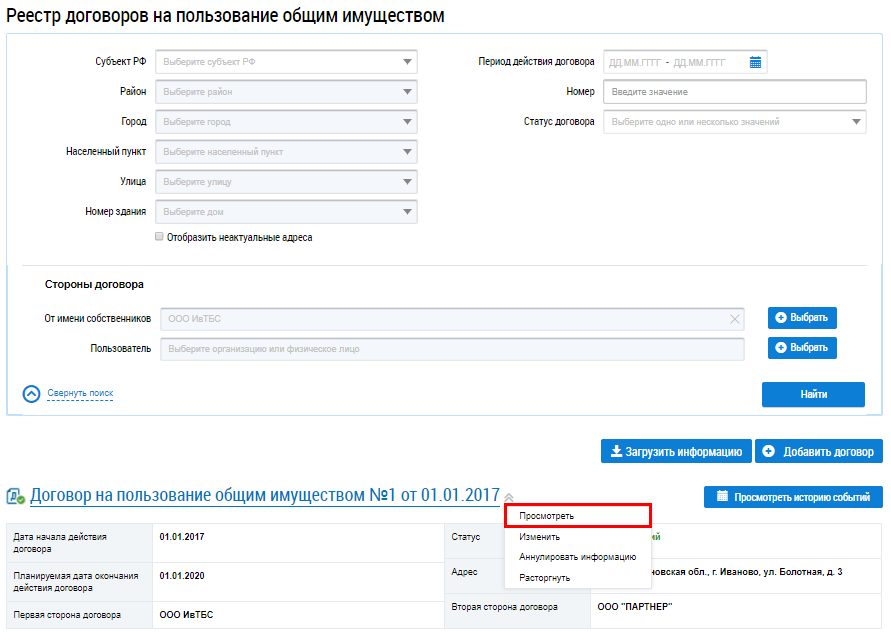
Task: Expand the Населенный пункт dropdown
Action: 286,152
